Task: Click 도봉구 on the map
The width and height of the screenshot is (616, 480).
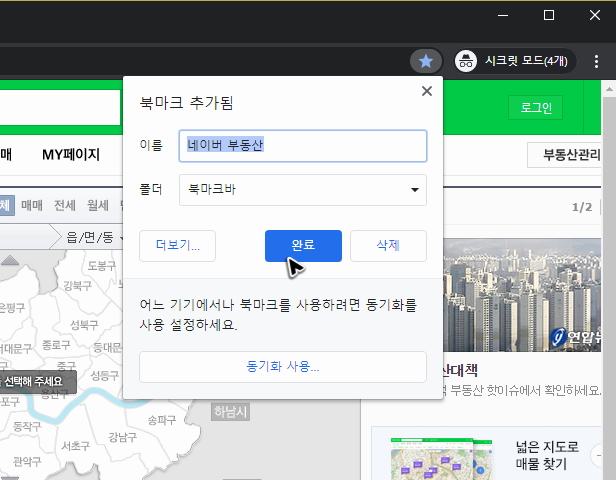Action: coord(101,266)
